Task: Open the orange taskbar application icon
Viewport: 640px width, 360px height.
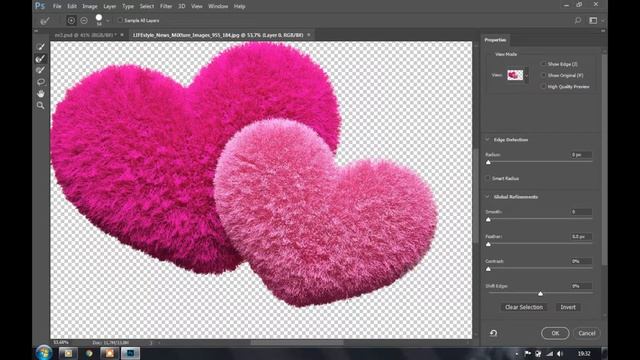Action: [x=110, y=353]
